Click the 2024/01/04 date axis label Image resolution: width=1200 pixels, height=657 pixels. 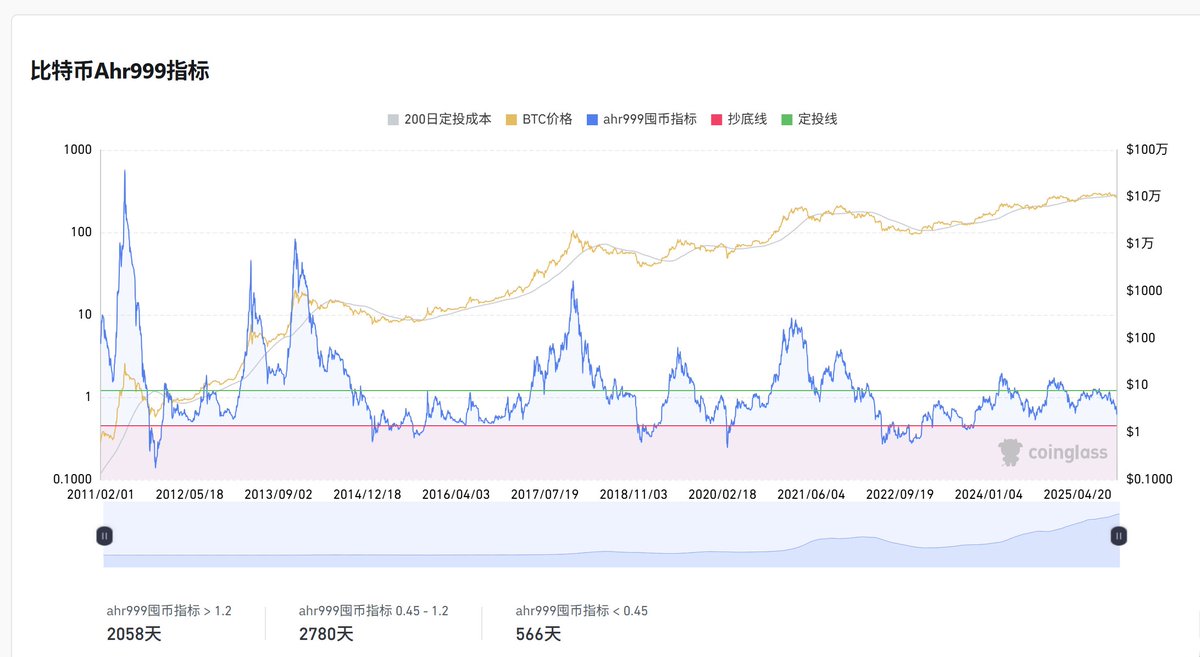tap(989, 494)
